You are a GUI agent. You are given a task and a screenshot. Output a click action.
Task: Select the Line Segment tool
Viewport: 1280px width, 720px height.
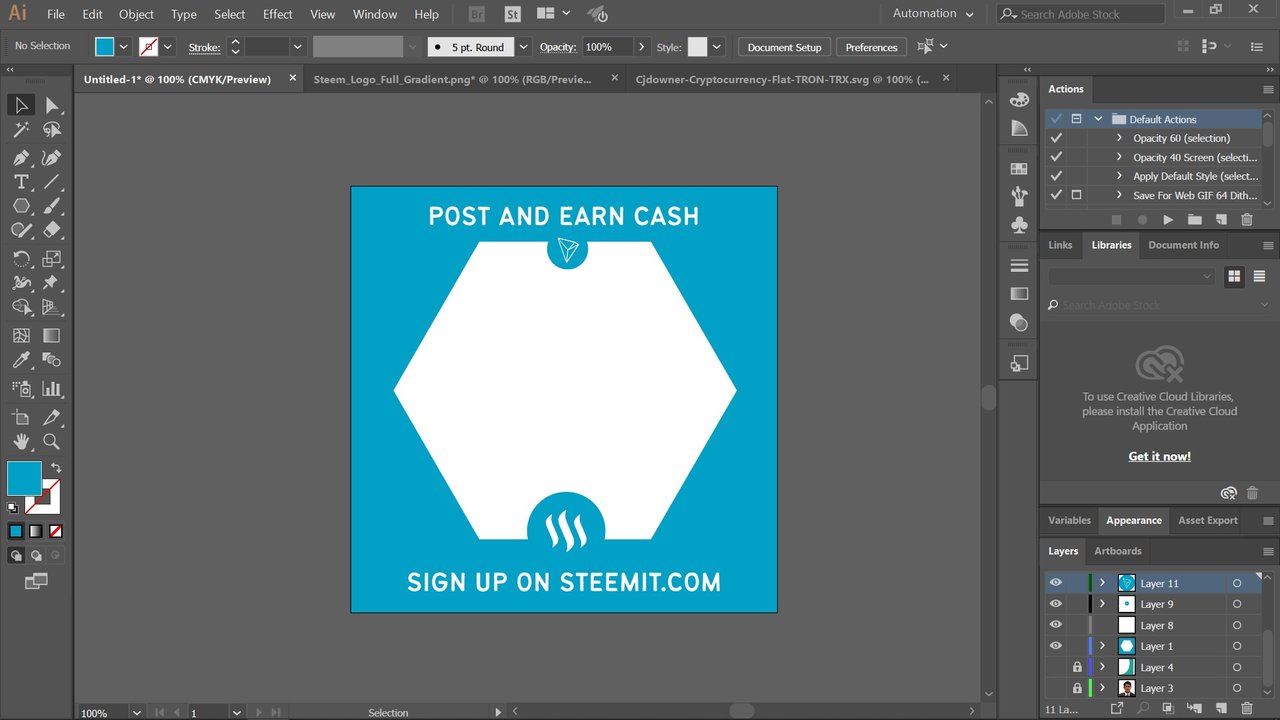52,182
